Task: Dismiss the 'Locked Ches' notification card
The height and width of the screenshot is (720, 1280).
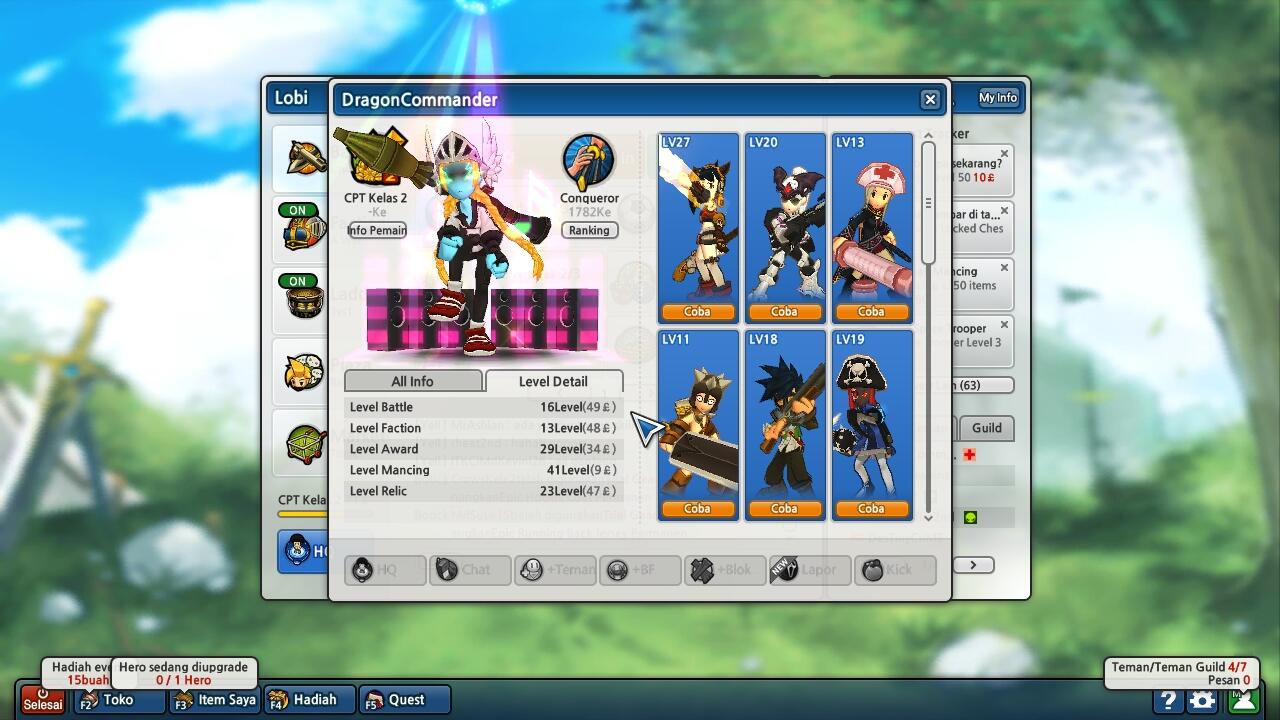Action: [x=1005, y=212]
